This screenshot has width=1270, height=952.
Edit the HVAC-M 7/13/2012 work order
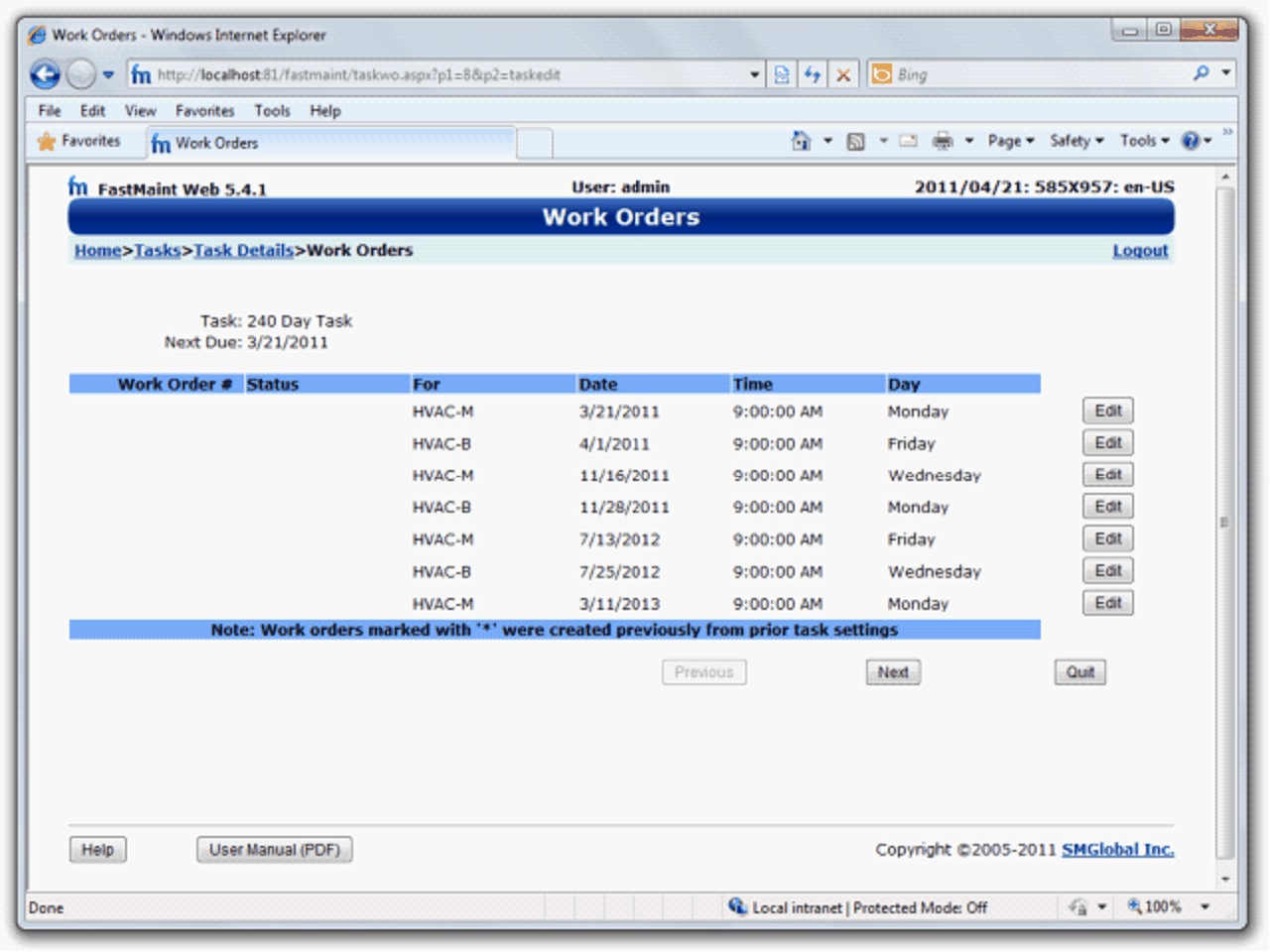point(1108,538)
